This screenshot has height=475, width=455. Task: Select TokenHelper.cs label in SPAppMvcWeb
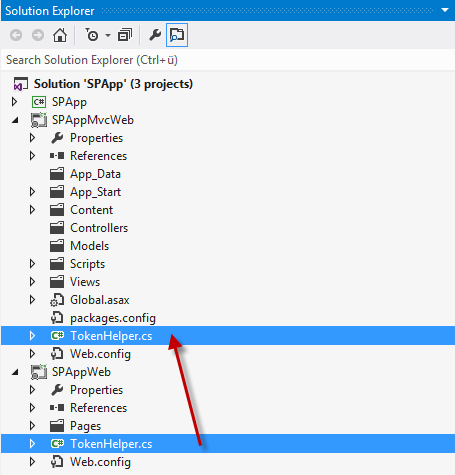111,336
